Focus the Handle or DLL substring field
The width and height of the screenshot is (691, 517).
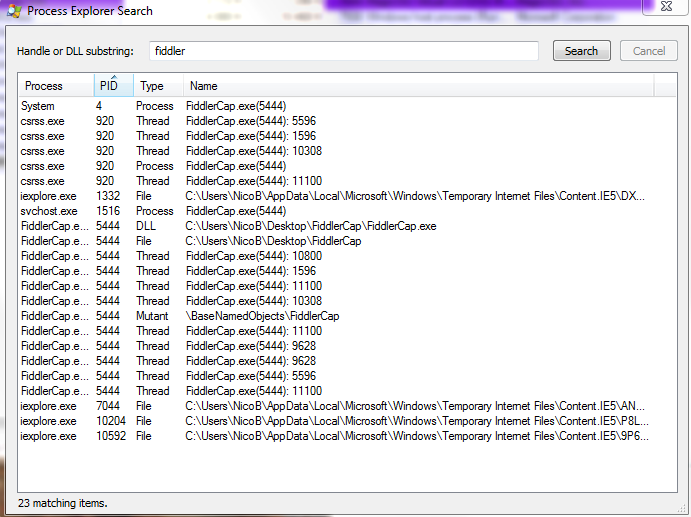(344, 51)
